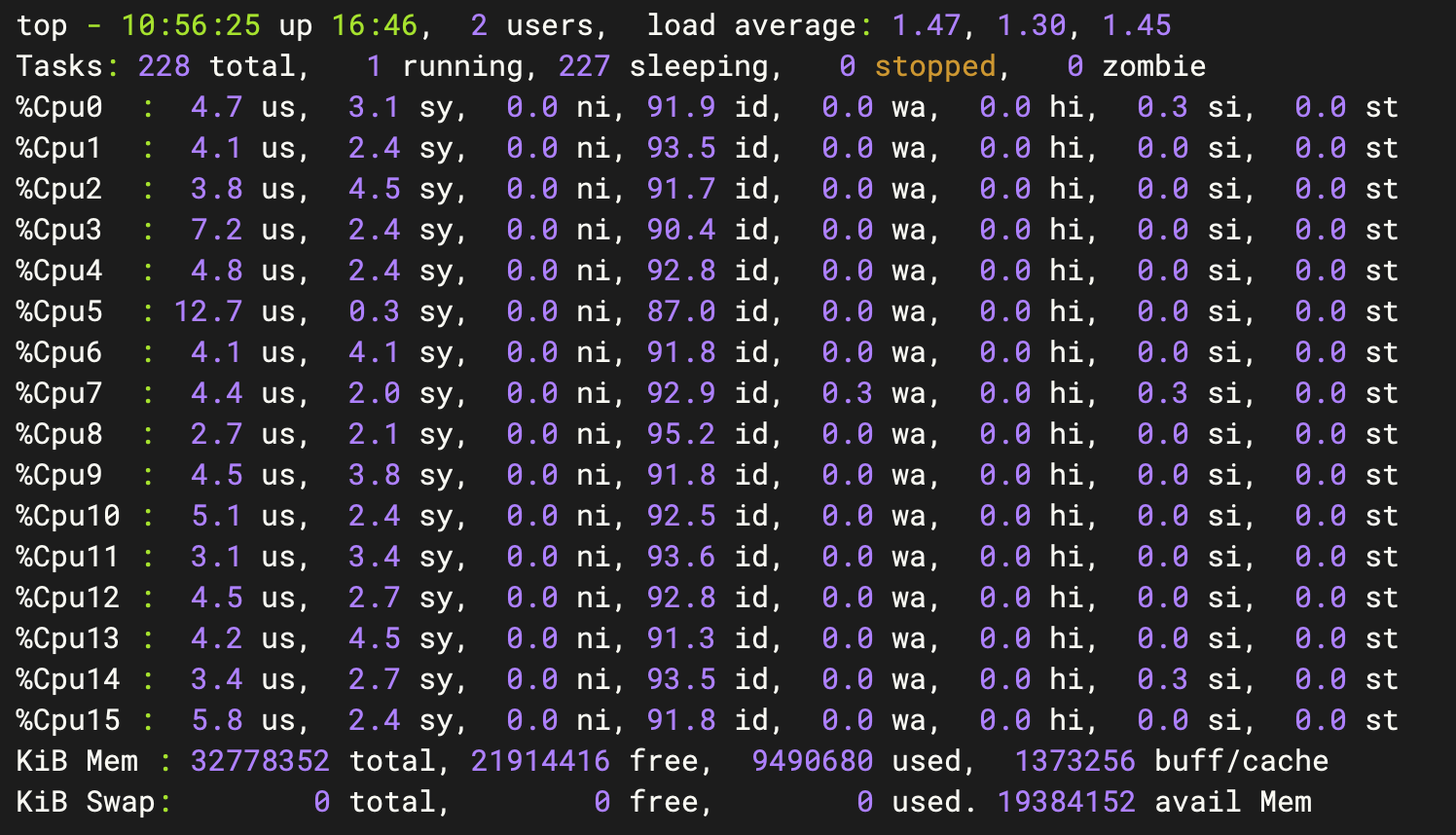The width and height of the screenshot is (1456, 835).
Task: Click the 'buff/cache' label
Action: (1241, 761)
